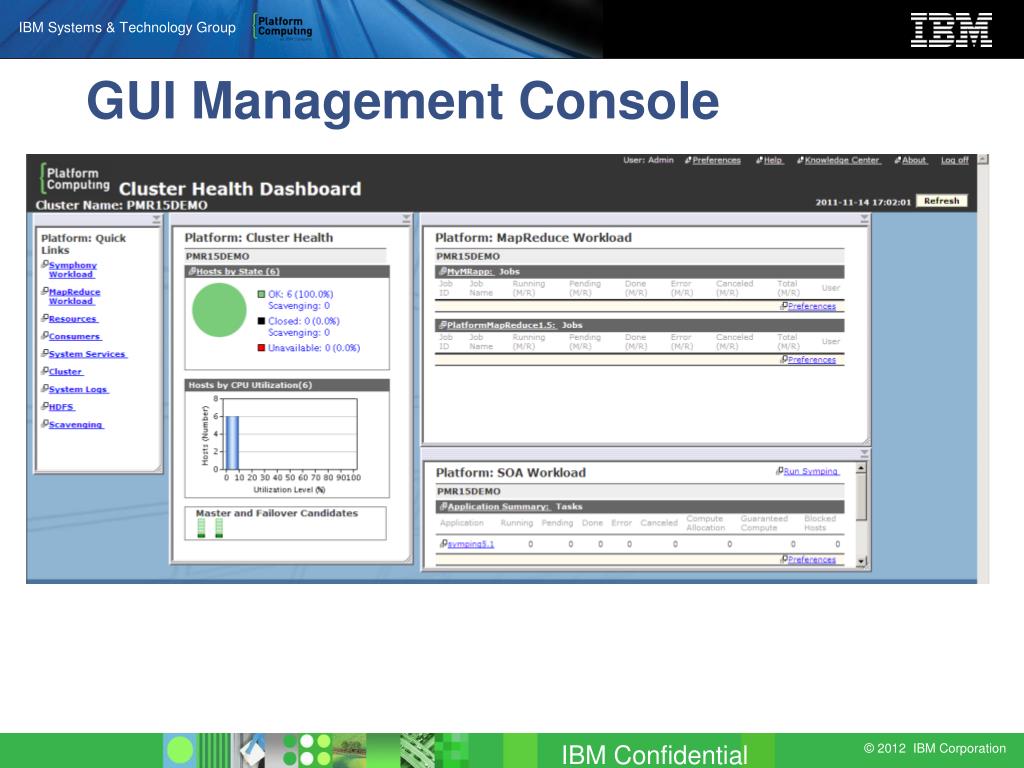Click the green Hosts by State pie chart
The width and height of the screenshot is (1024, 768).
click(219, 310)
